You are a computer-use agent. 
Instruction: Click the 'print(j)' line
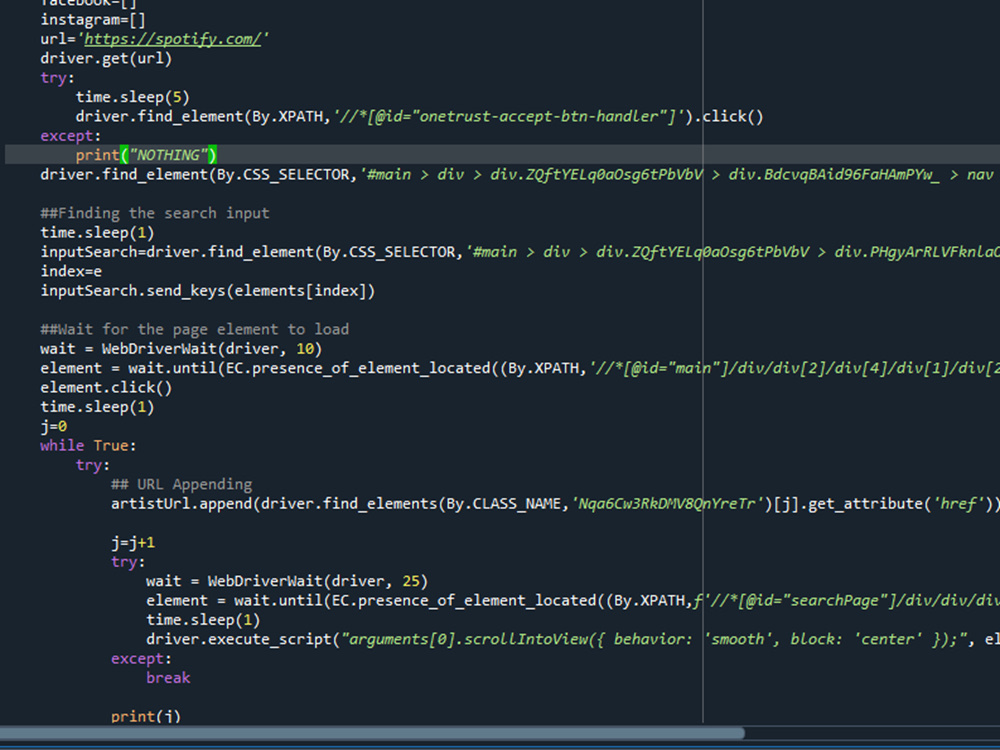pyautogui.click(x=146, y=716)
